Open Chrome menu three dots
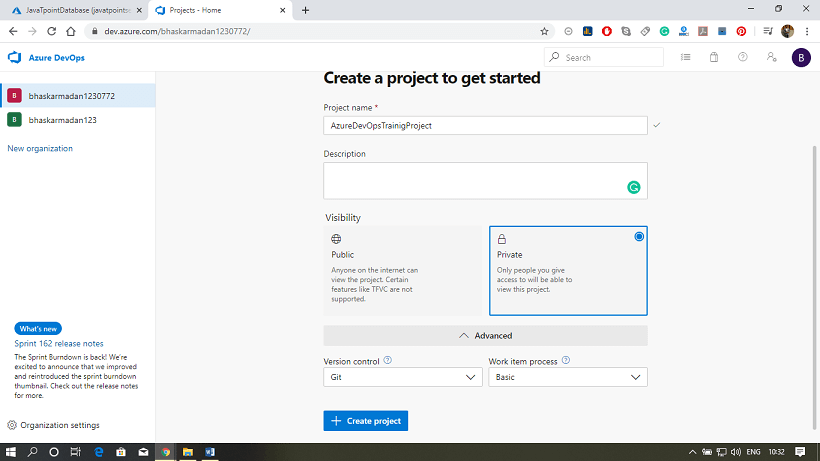This screenshot has height=461, width=820. 807,31
